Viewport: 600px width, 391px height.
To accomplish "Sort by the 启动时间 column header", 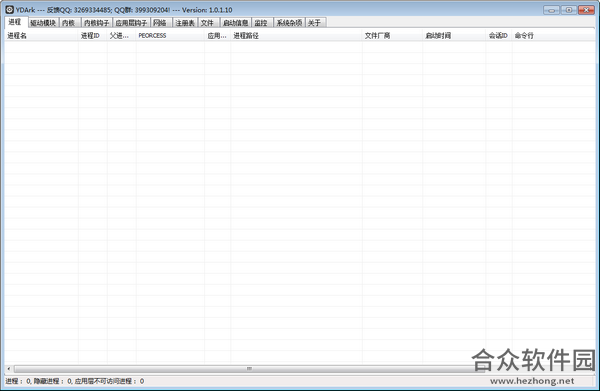I will point(454,36).
